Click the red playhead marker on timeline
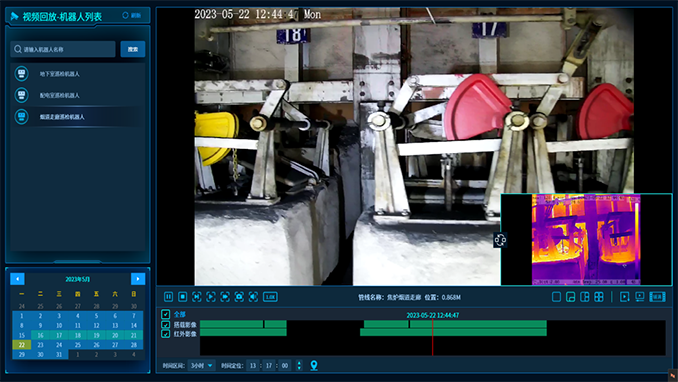 coord(432,337)
